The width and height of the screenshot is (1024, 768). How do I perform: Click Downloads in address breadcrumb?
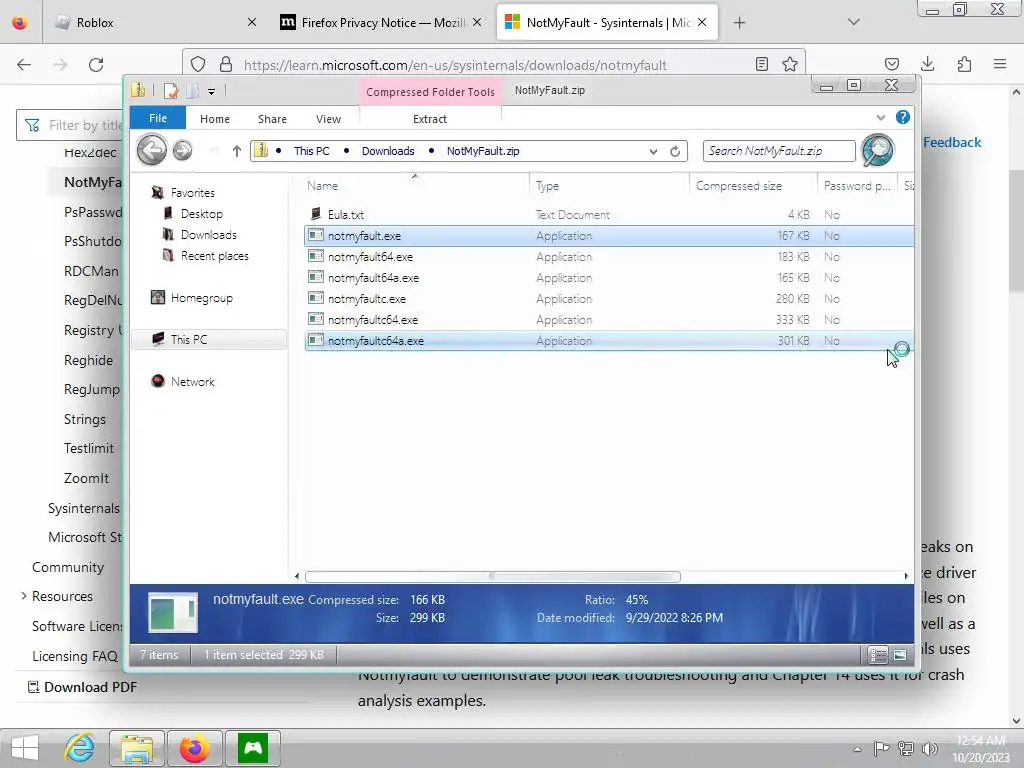(388, 151)
